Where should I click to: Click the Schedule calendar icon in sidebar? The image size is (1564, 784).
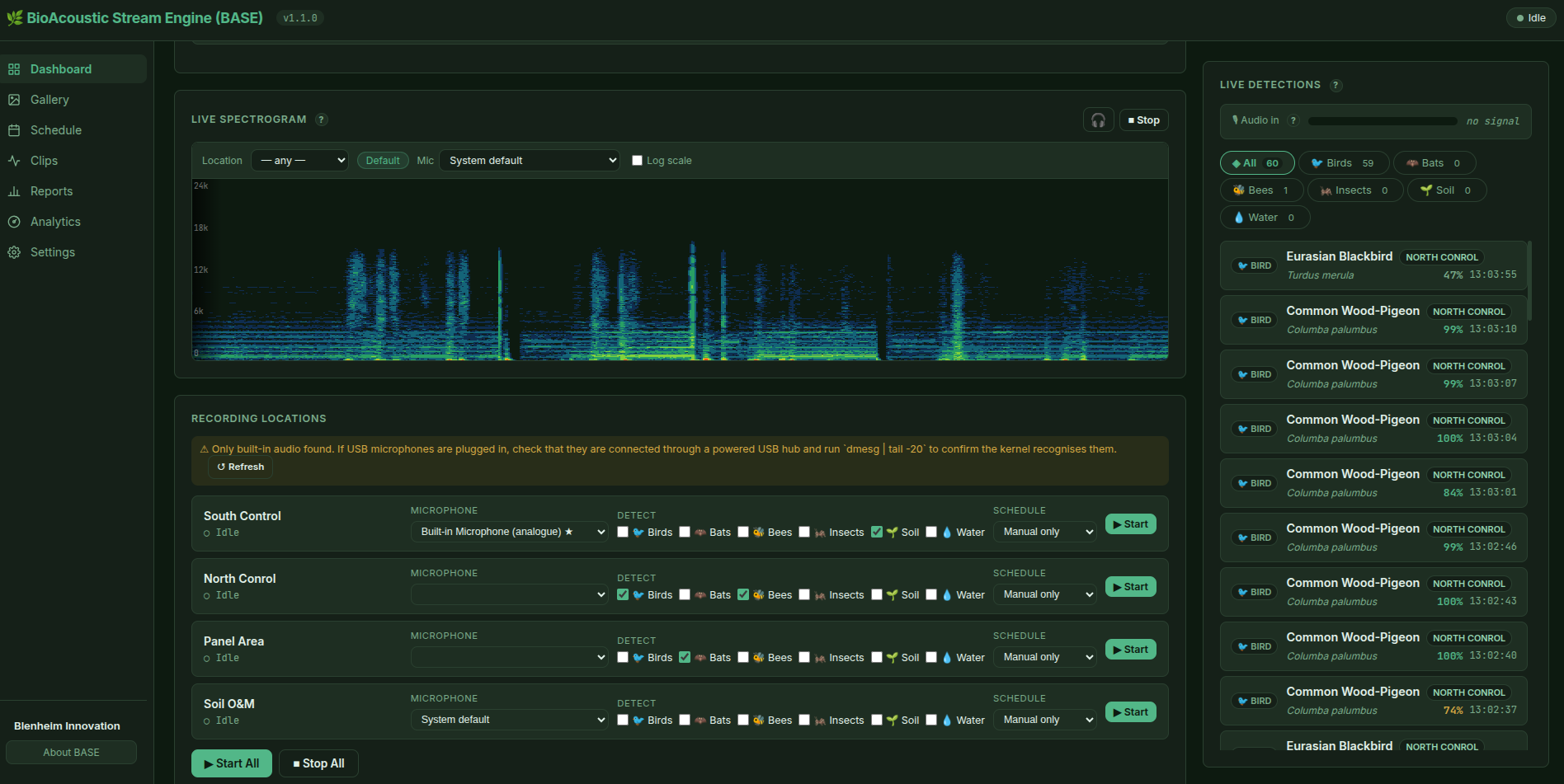pos(14,130)
